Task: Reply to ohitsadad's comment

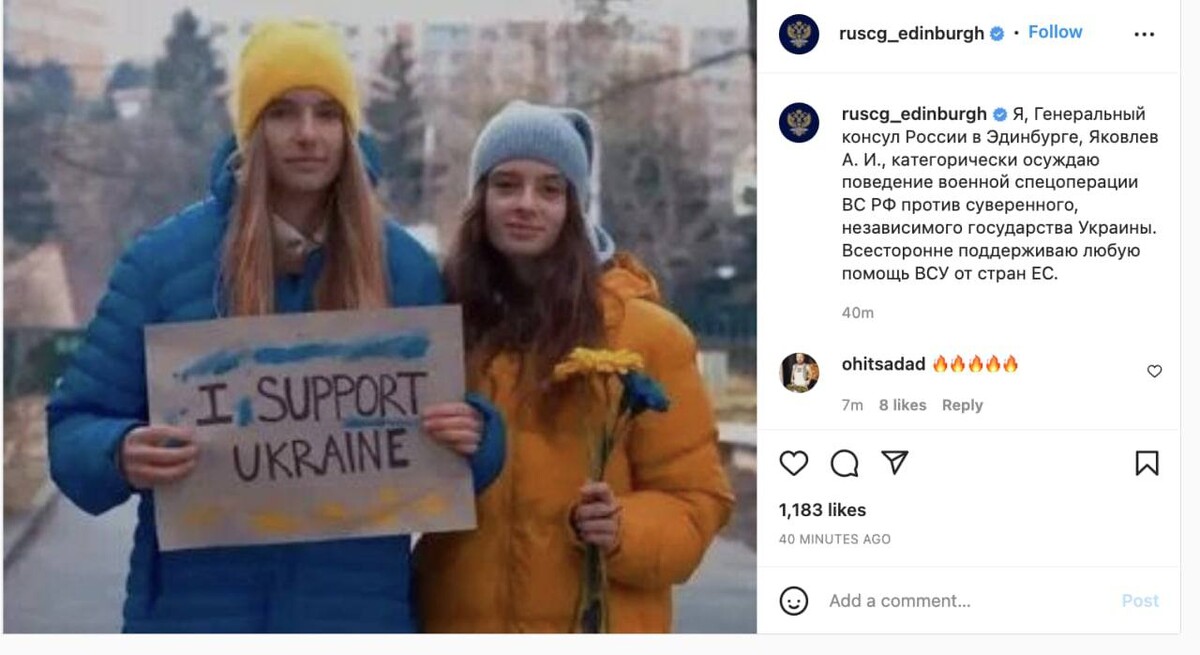Action: click(x=962, y=405)
